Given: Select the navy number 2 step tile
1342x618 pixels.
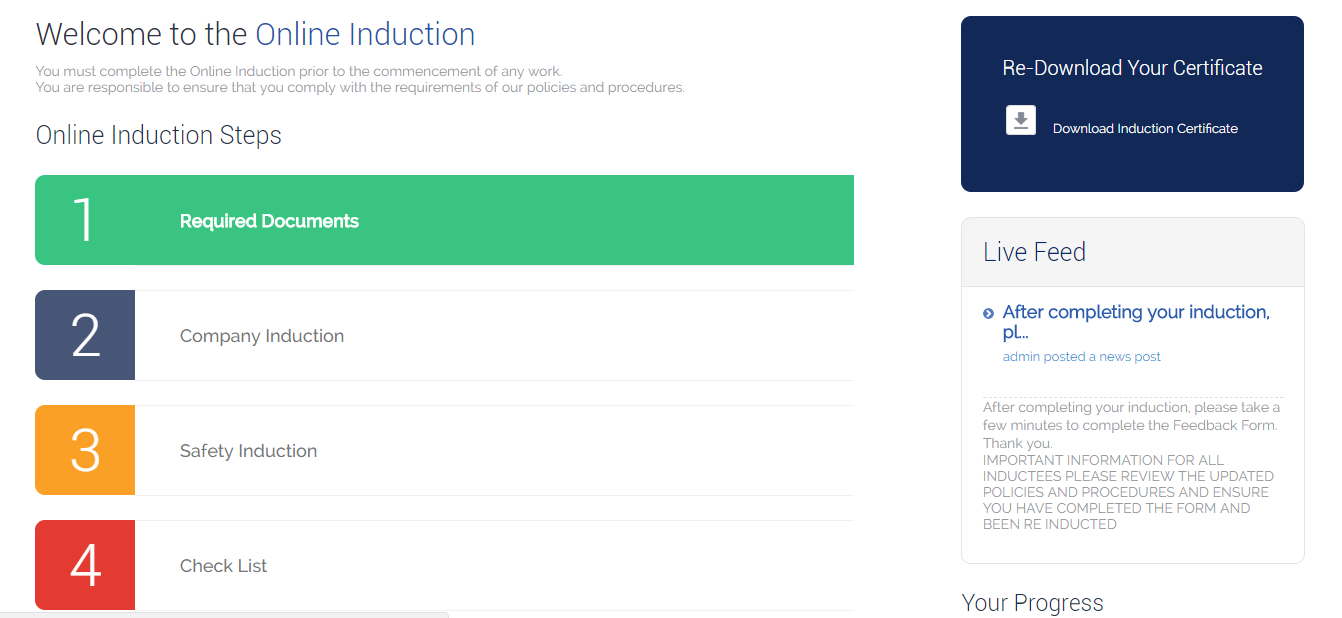Looking at the screenshot, I should coord(85,335).
